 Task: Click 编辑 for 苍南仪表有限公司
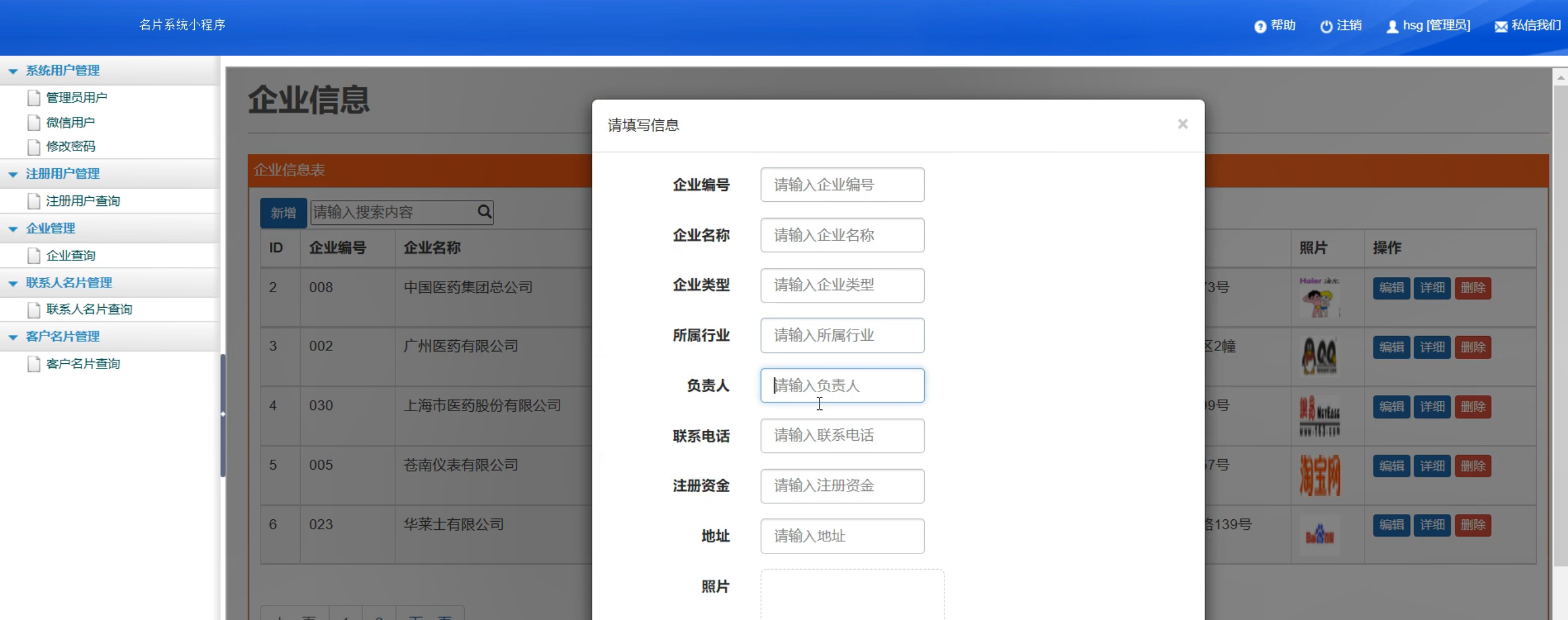(1392, 466)
